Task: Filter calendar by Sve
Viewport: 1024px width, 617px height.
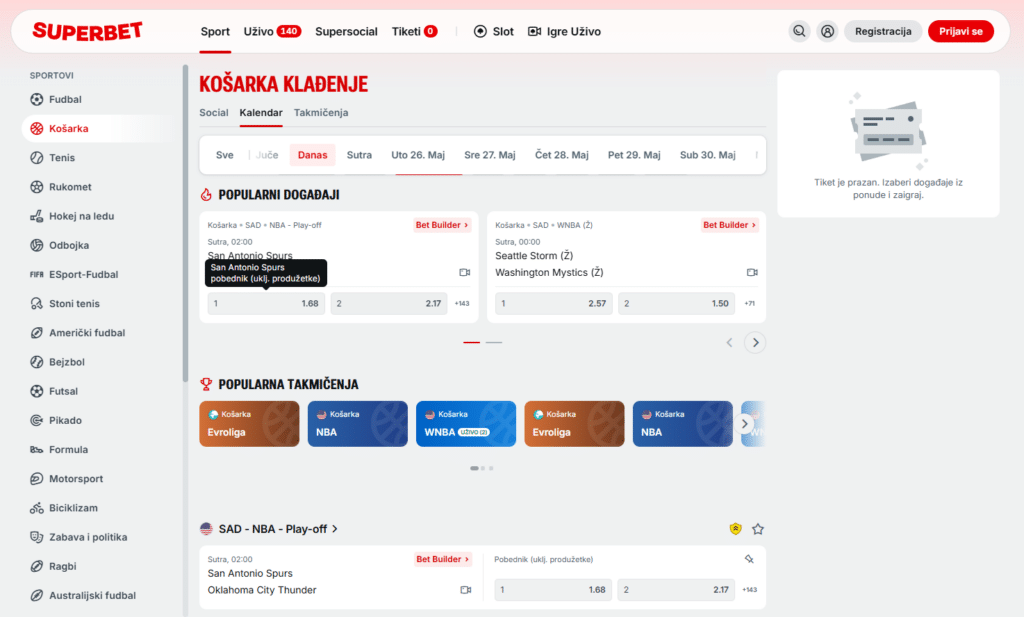Action: 225,155
